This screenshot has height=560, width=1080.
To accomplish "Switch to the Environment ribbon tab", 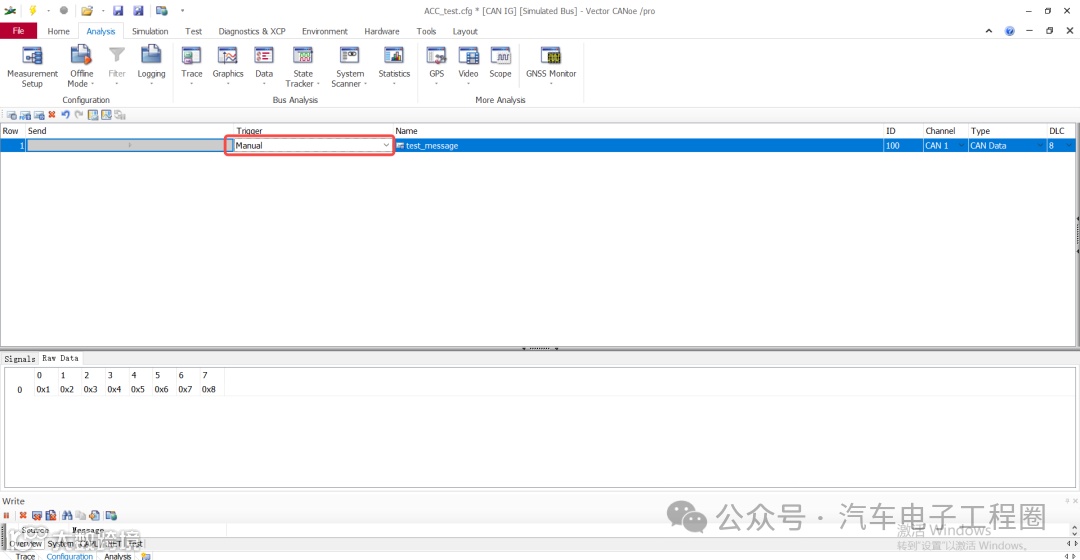I will click(324, 31).
